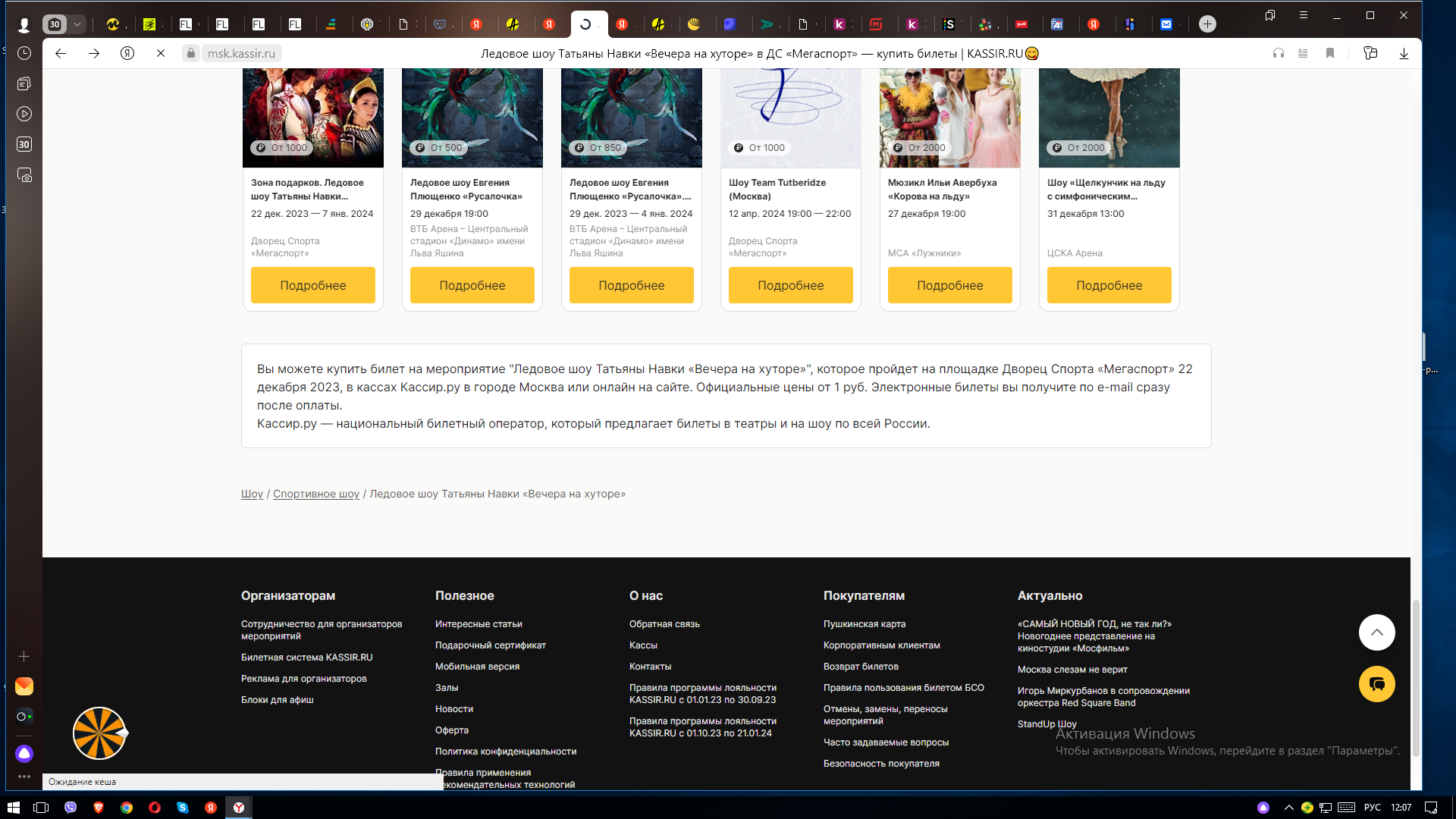This screenshot has width=1456, height=819.
Task: Open the Контакты footer link
Action: pyautogui.click(x=651, y=667)
